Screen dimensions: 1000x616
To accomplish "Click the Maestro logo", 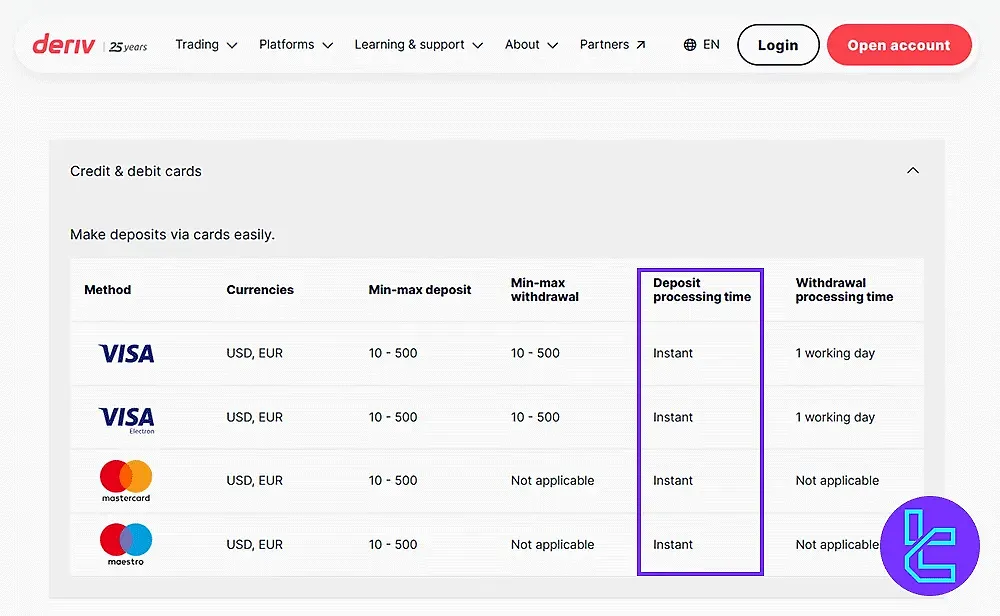I will tap(126, 545).
